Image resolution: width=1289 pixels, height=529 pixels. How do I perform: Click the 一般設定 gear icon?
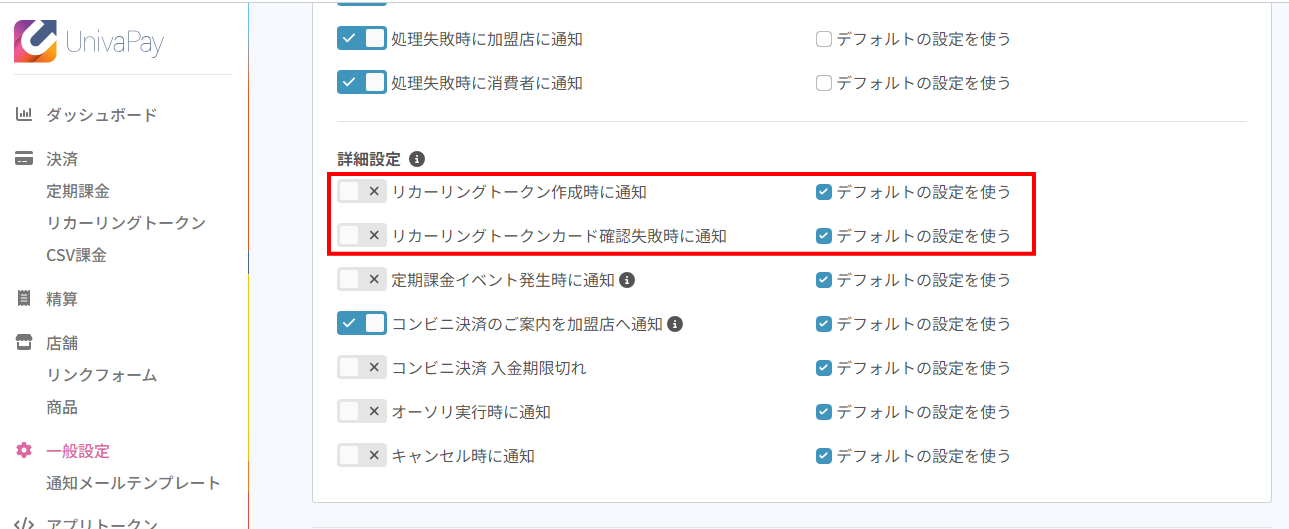[24, 451]
